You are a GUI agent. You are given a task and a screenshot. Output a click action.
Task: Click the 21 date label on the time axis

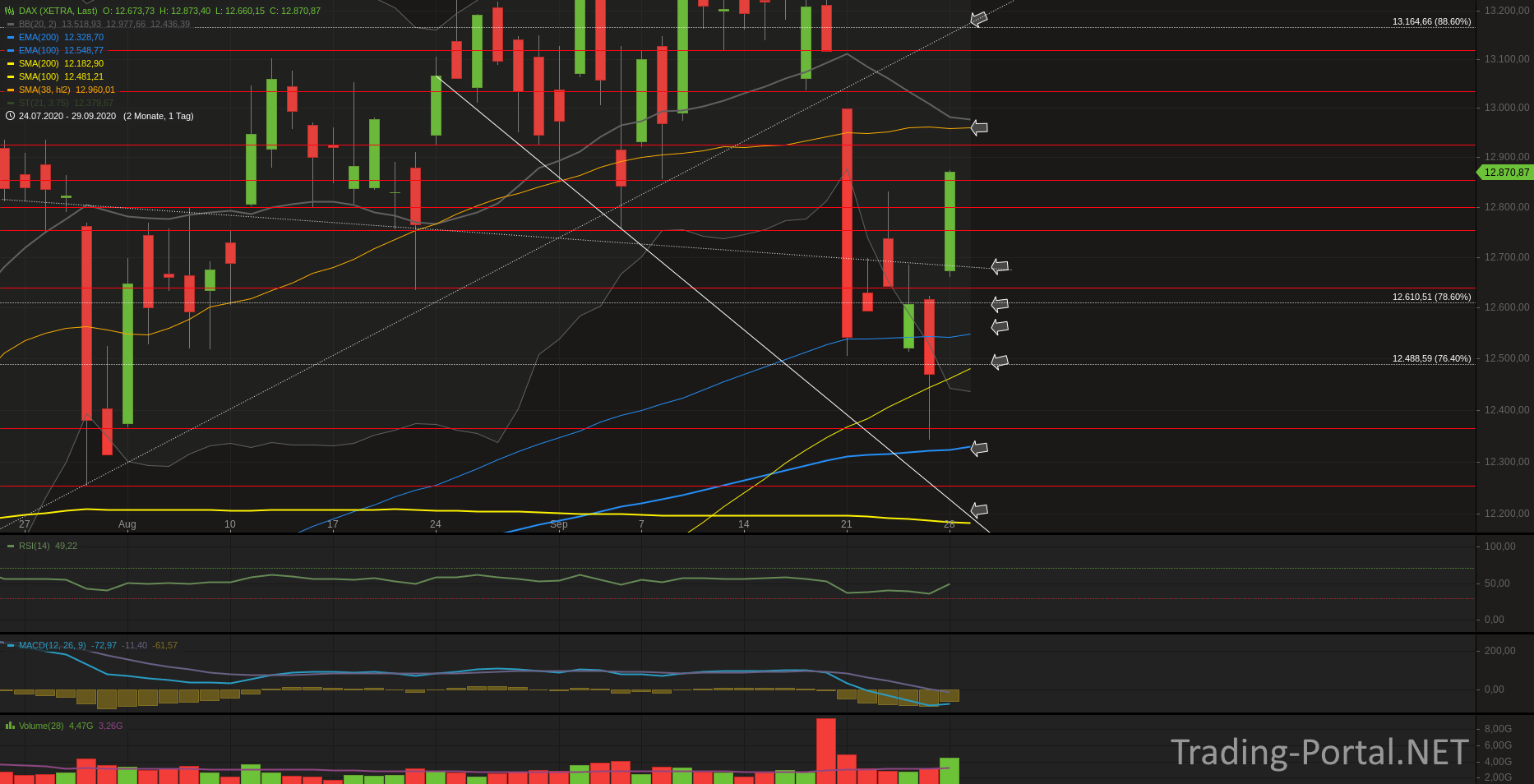[x=847, y=524]
